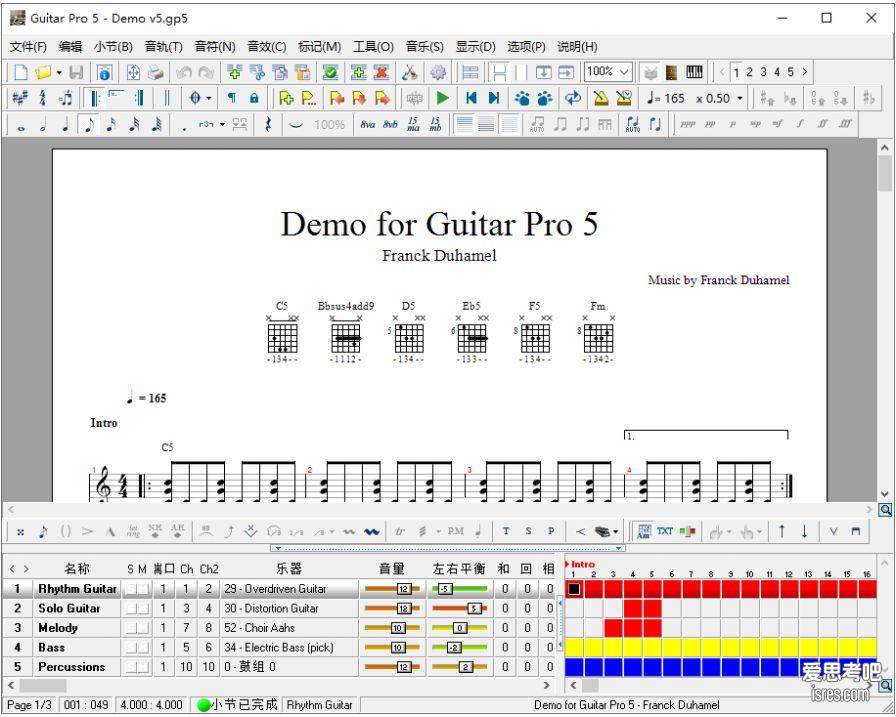This screenshot has height=717, width=896.
Task: Open the 文件(F) menu
Action: point(28,47)
